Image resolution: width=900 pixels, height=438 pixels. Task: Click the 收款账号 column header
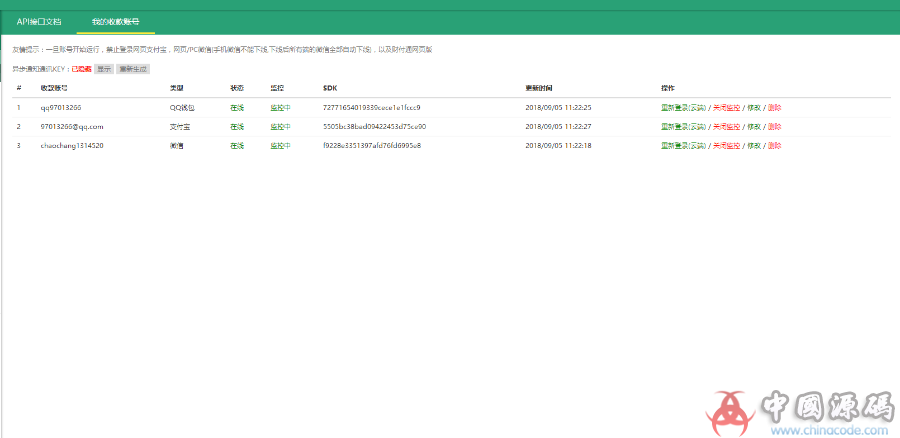54,88
